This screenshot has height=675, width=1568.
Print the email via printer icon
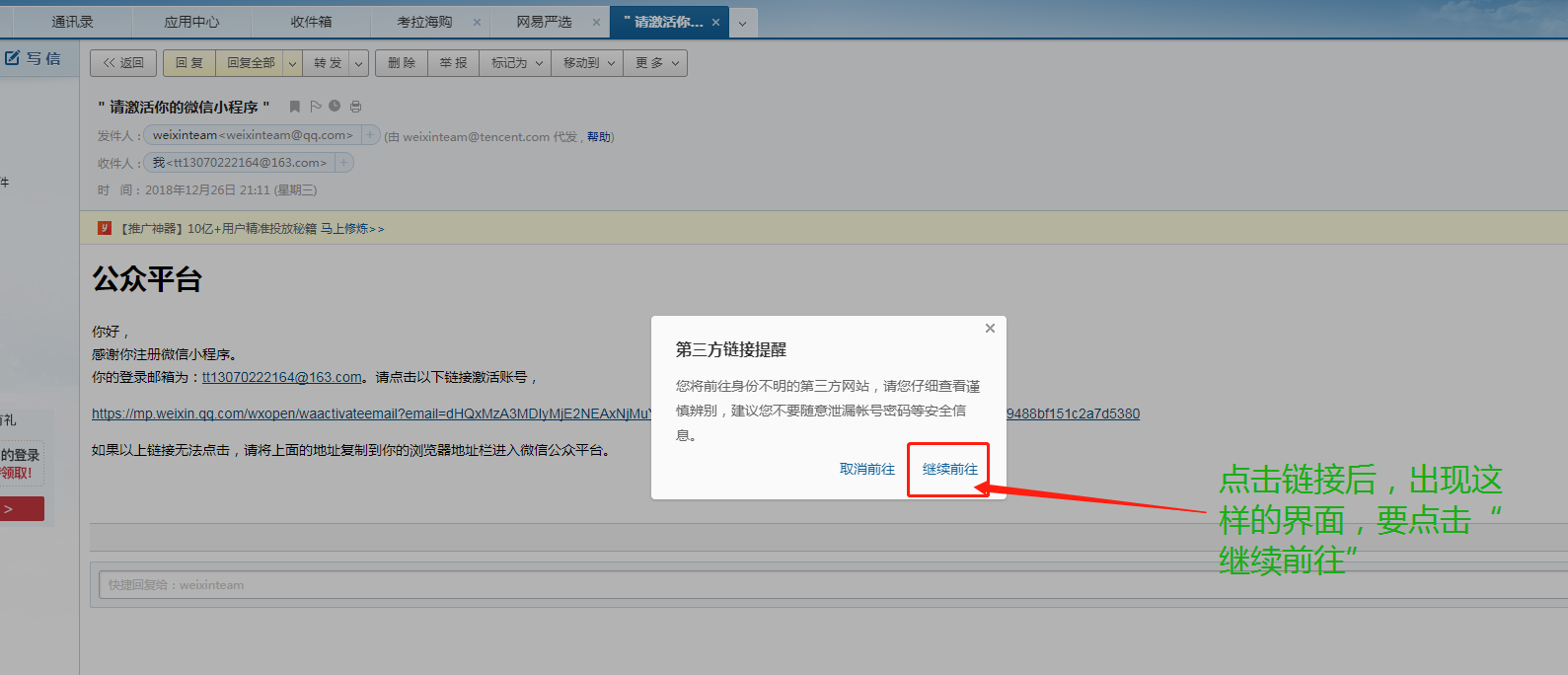click(x=355, y=107)
